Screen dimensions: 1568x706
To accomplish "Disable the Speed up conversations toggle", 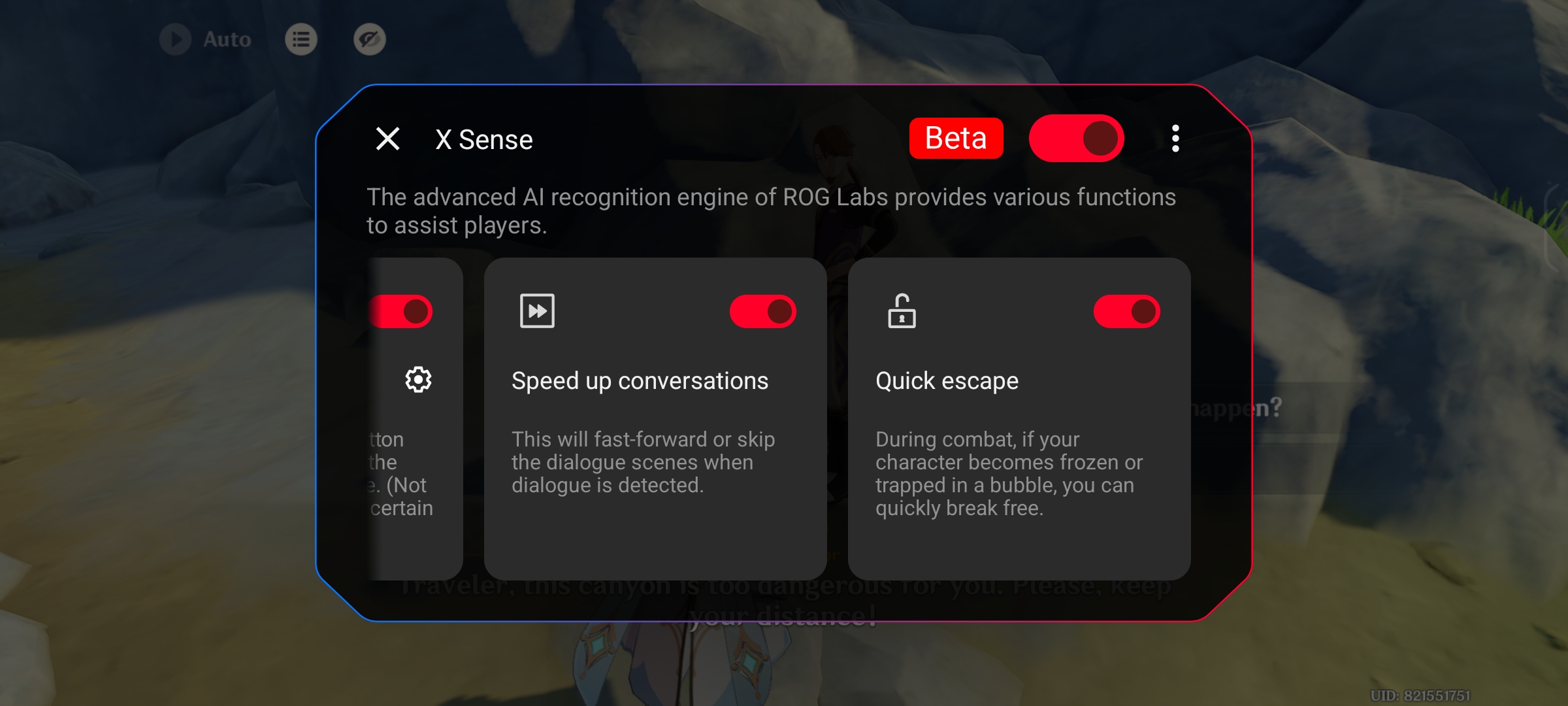I will point(762,311).
